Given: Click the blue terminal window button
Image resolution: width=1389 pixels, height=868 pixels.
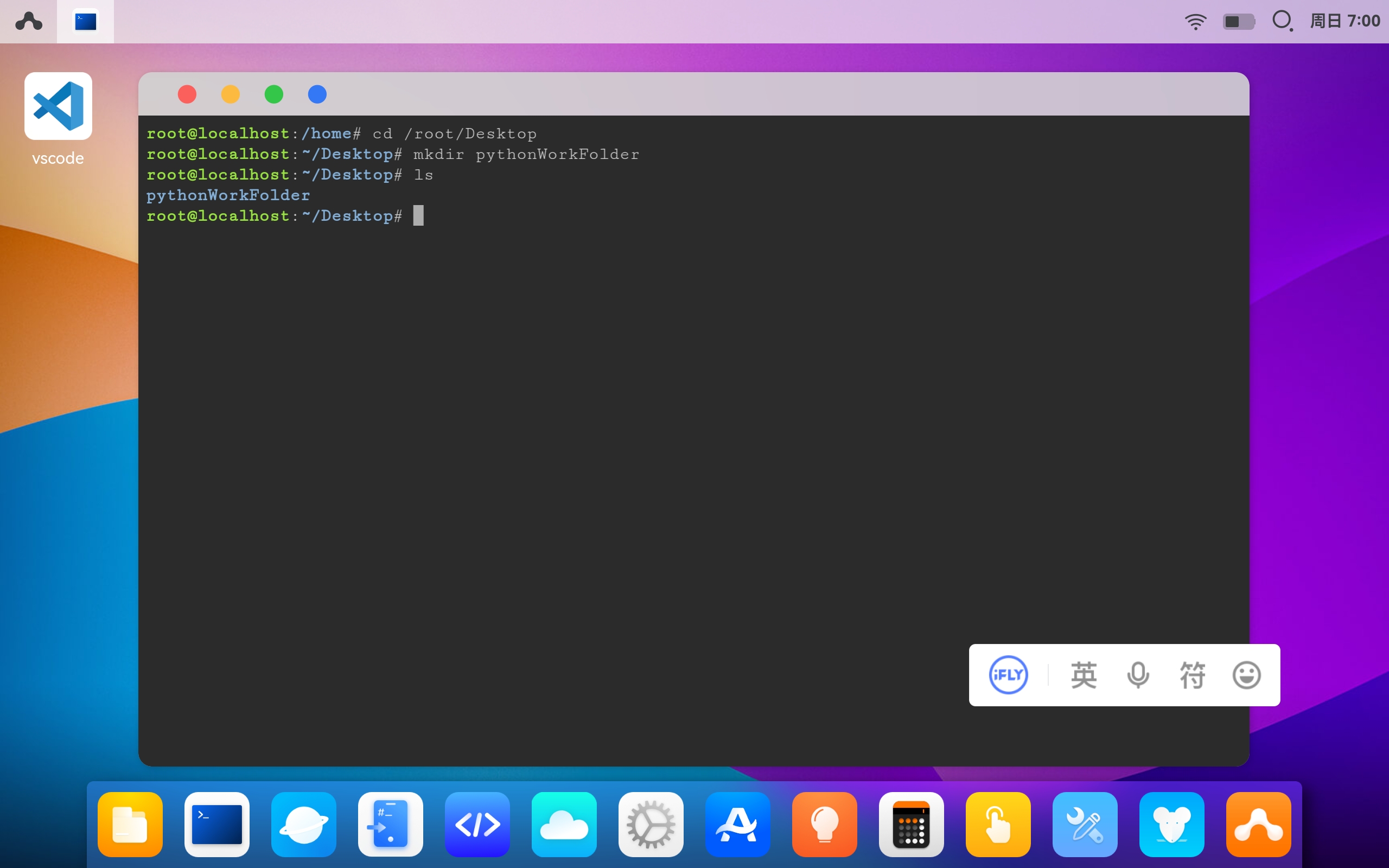Looking at the screenshot, I should (x=317, y=94).
